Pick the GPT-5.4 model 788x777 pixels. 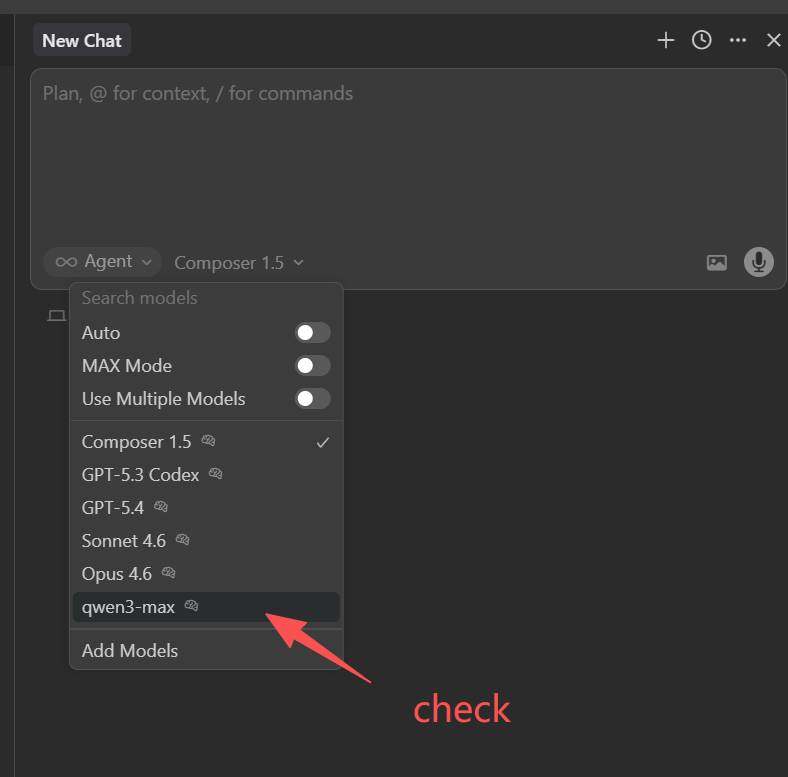(x=206, y=508)
